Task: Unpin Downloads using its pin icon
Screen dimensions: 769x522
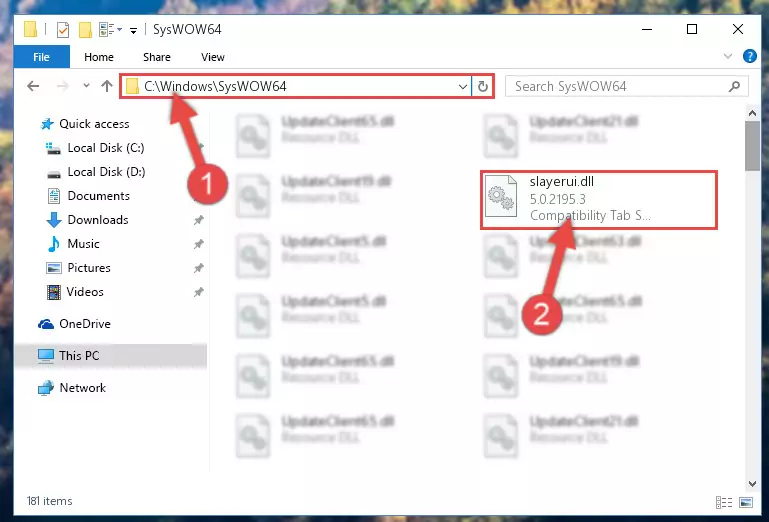Action: click(198, 220)
